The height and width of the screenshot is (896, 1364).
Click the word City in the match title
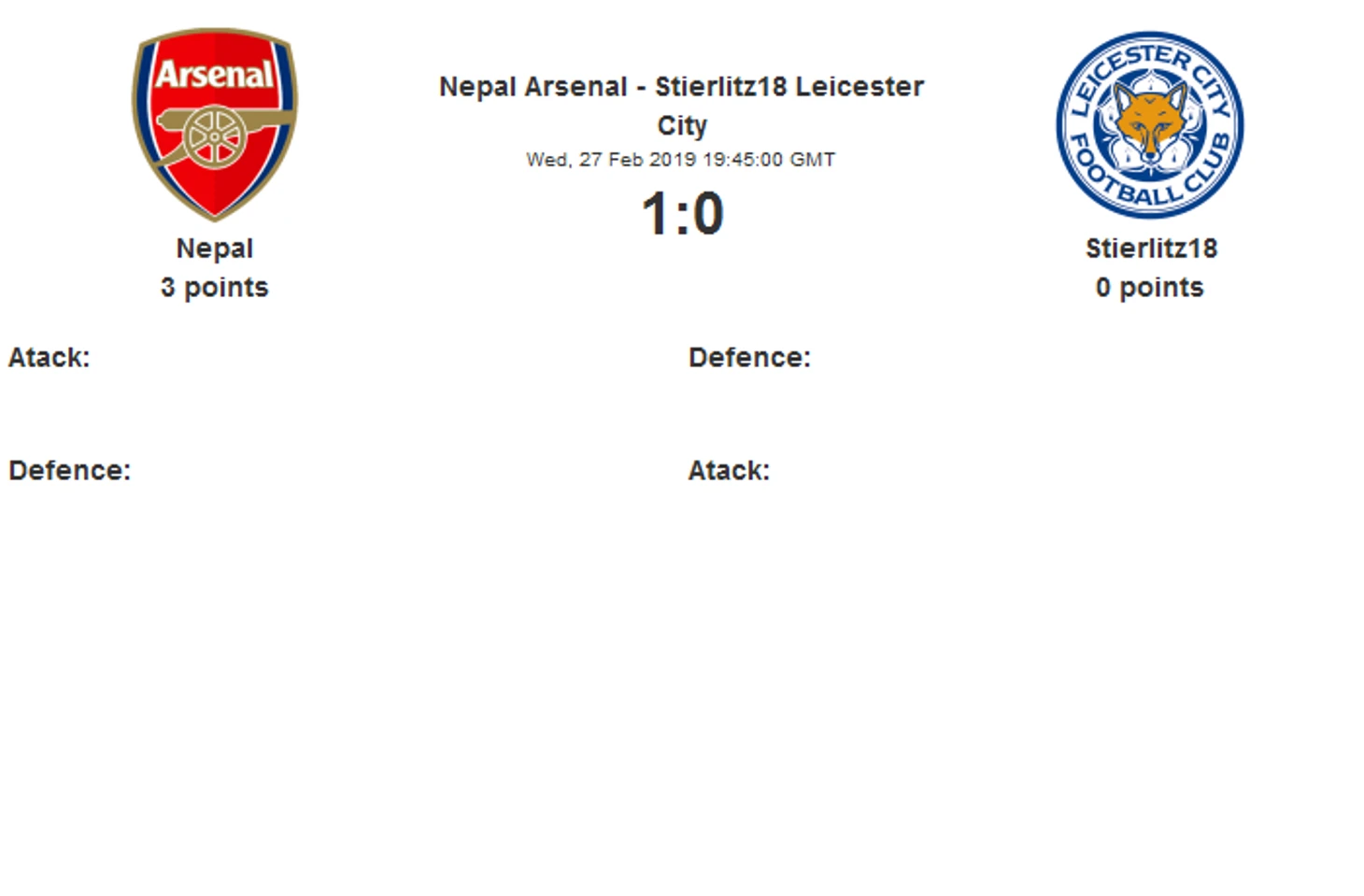point(682,126)
